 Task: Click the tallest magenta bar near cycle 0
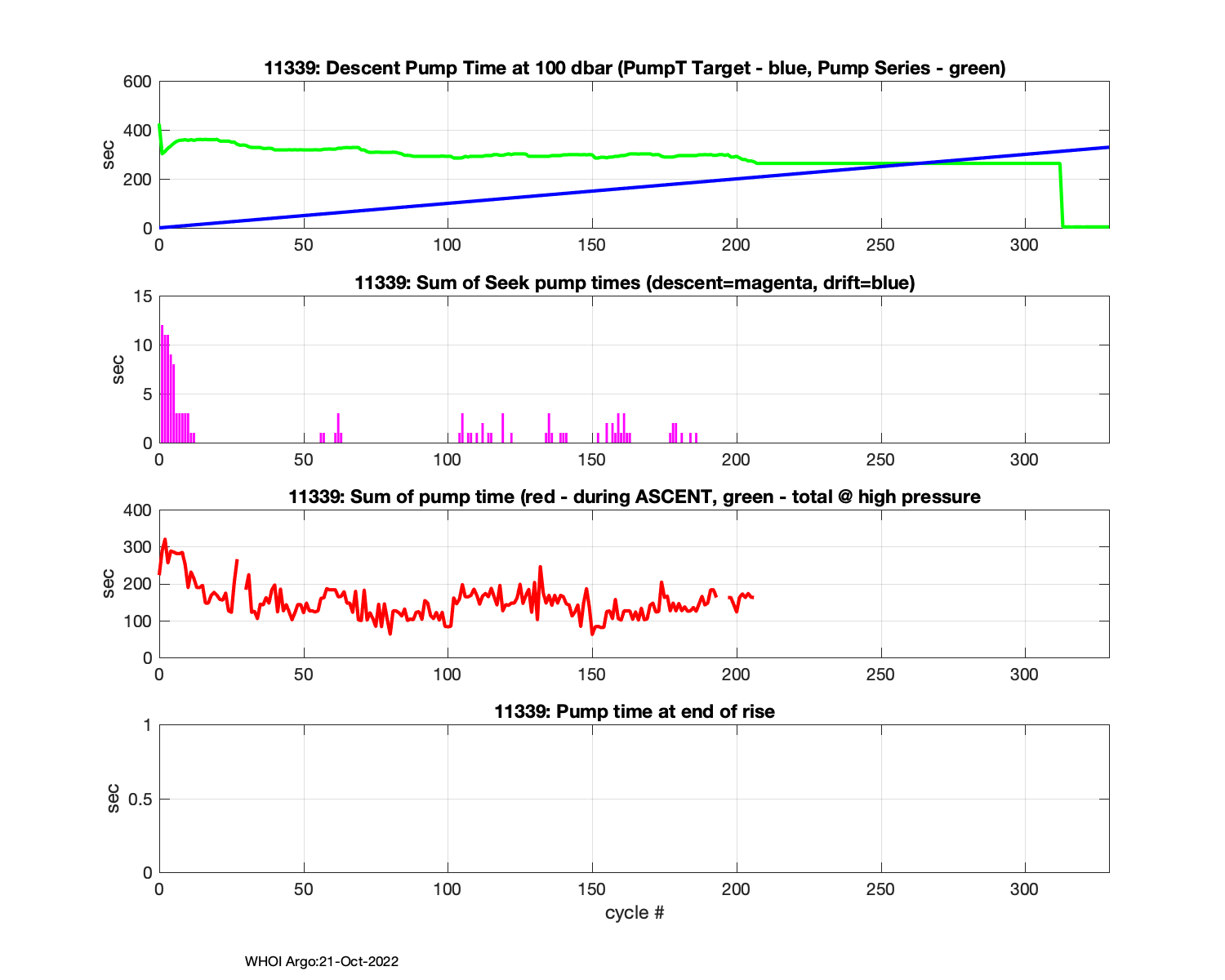(x=162, y=384)
